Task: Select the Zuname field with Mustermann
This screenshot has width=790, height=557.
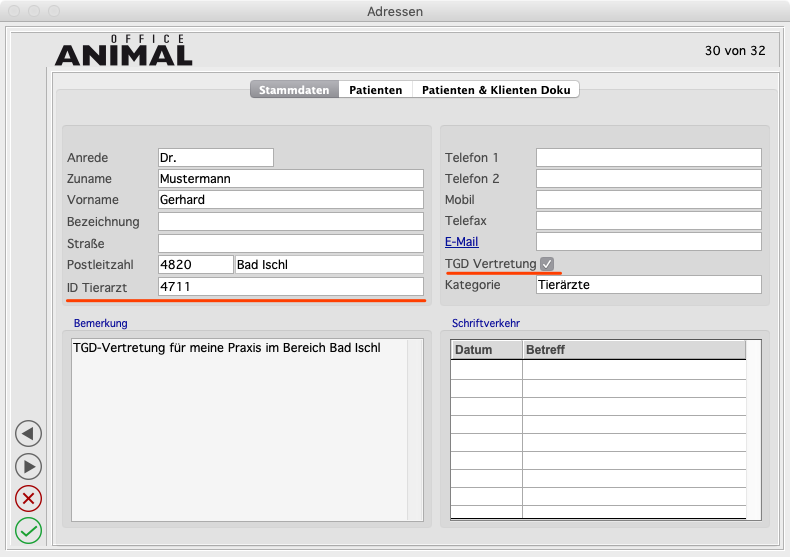Action: (290, 179)
